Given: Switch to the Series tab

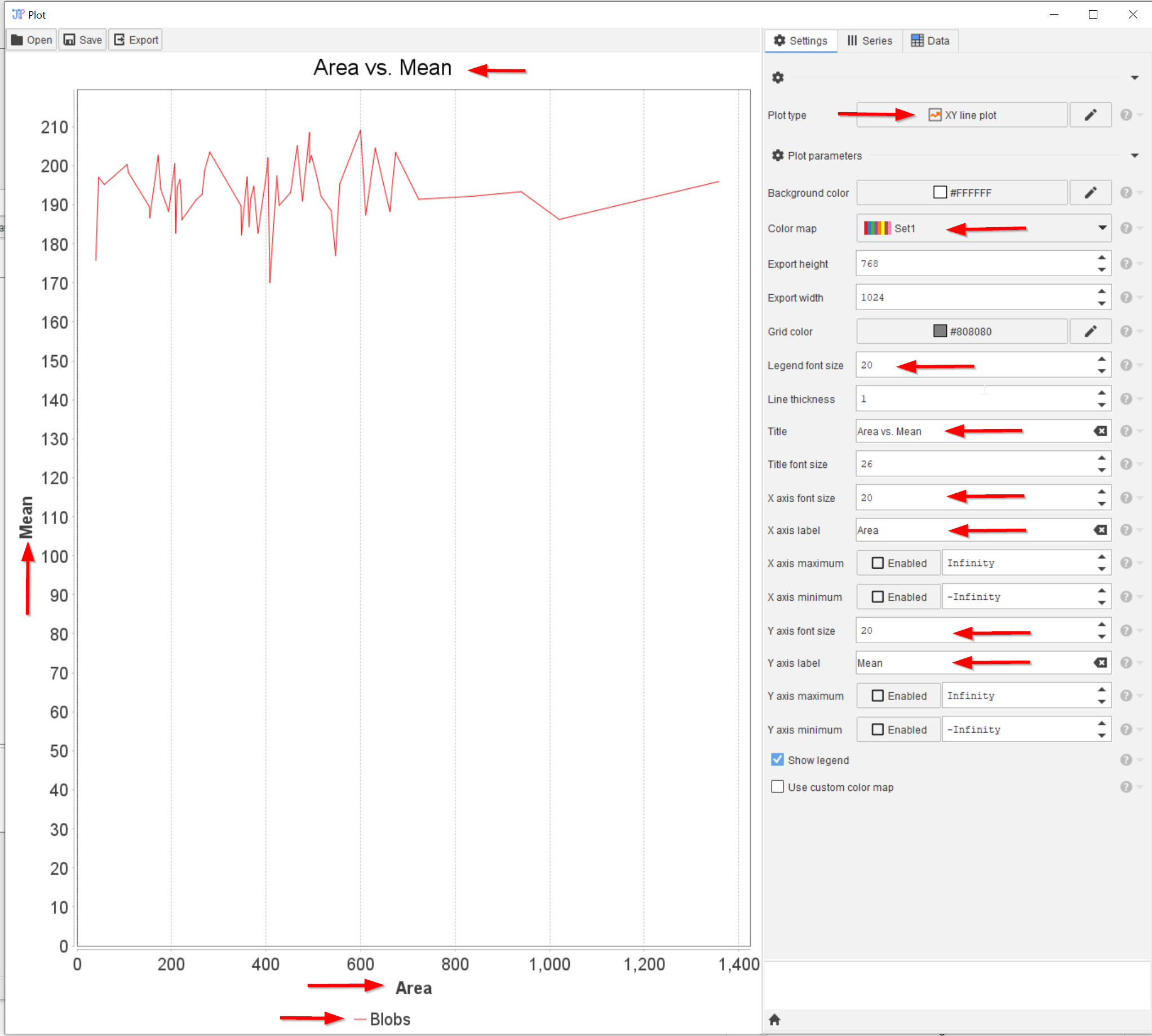Looking at the screenshot, I should pos(870,41).
